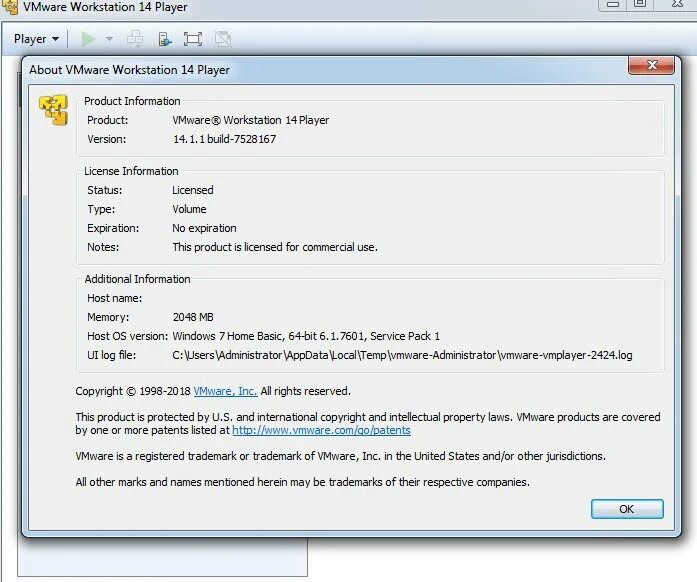Close the About VMware dialog
Screen dimensions: 697x582
(652, 65)
